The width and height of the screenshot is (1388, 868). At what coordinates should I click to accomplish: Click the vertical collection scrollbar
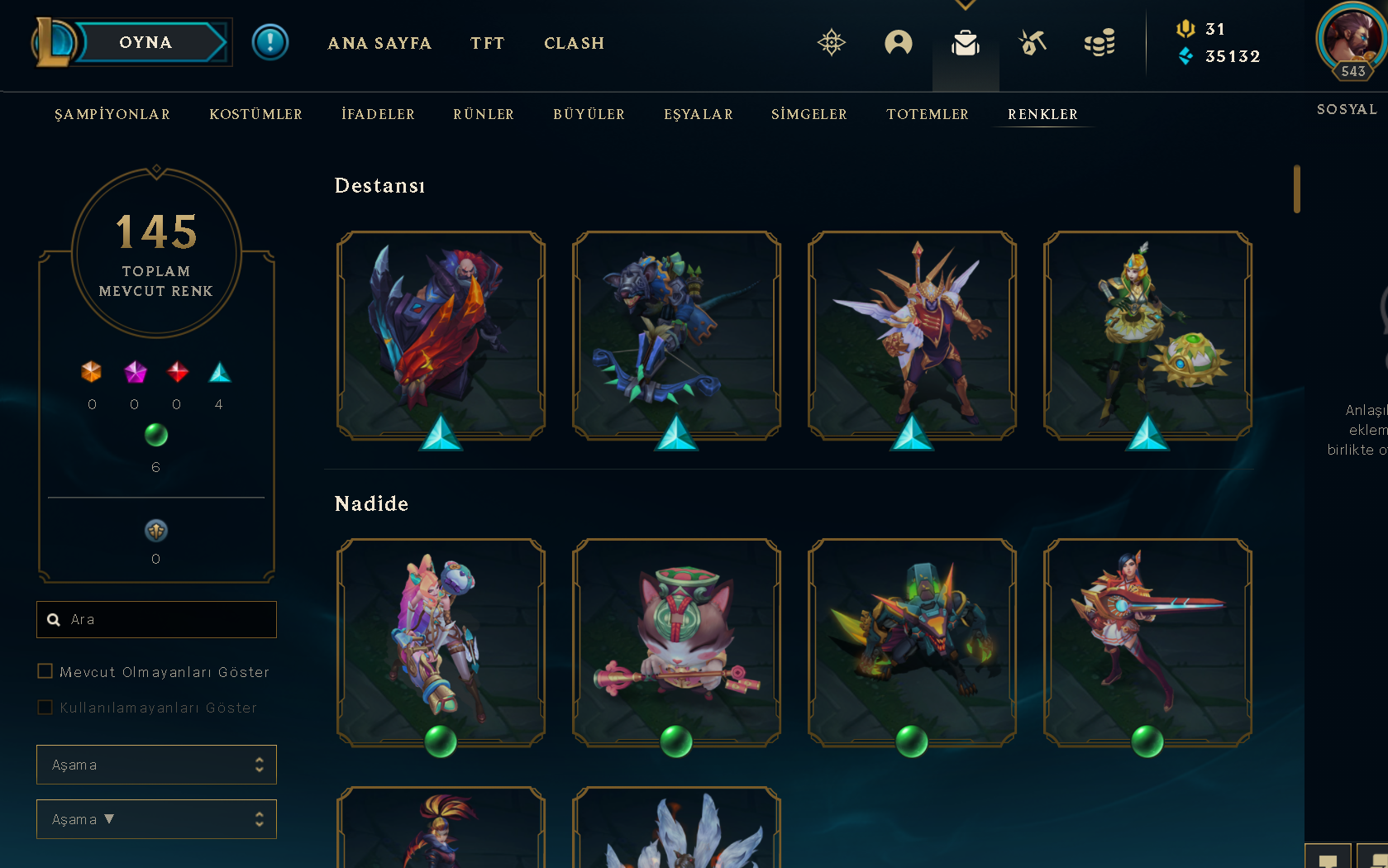pyautogui.click(x=1297, y=188)
